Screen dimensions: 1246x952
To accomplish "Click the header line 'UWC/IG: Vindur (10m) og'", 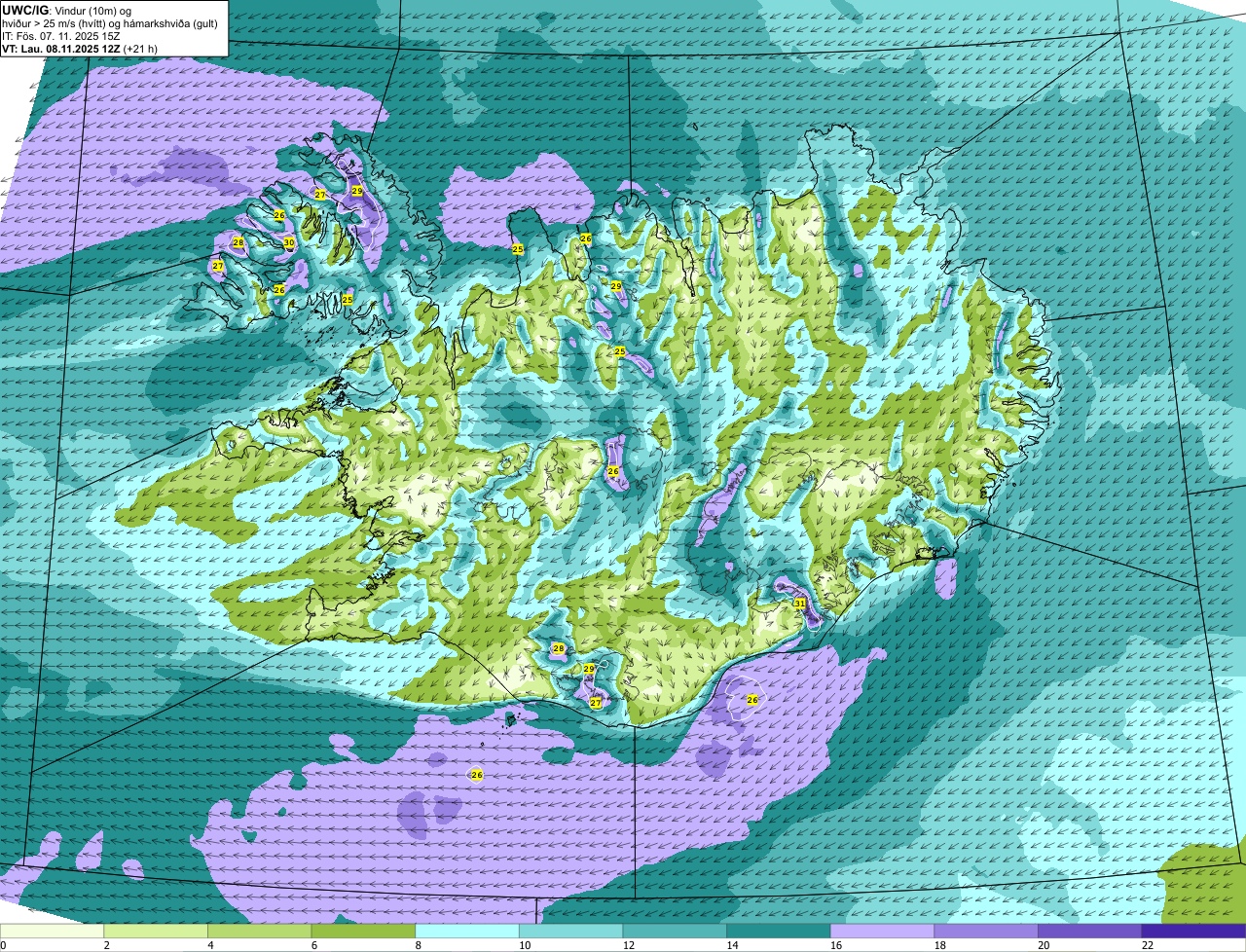I will pyautogui.click(x=66, y=10).
